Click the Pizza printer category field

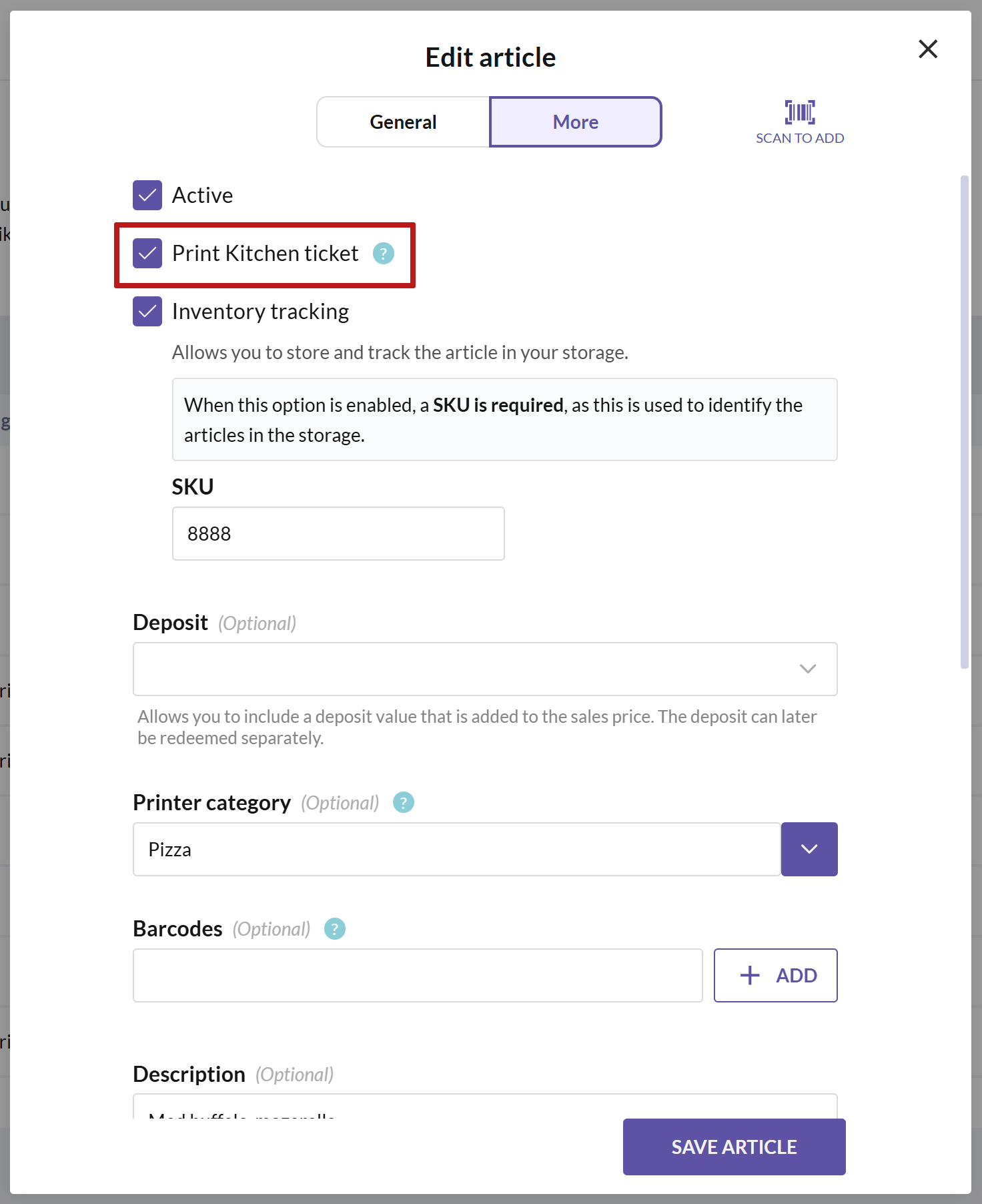457,849
